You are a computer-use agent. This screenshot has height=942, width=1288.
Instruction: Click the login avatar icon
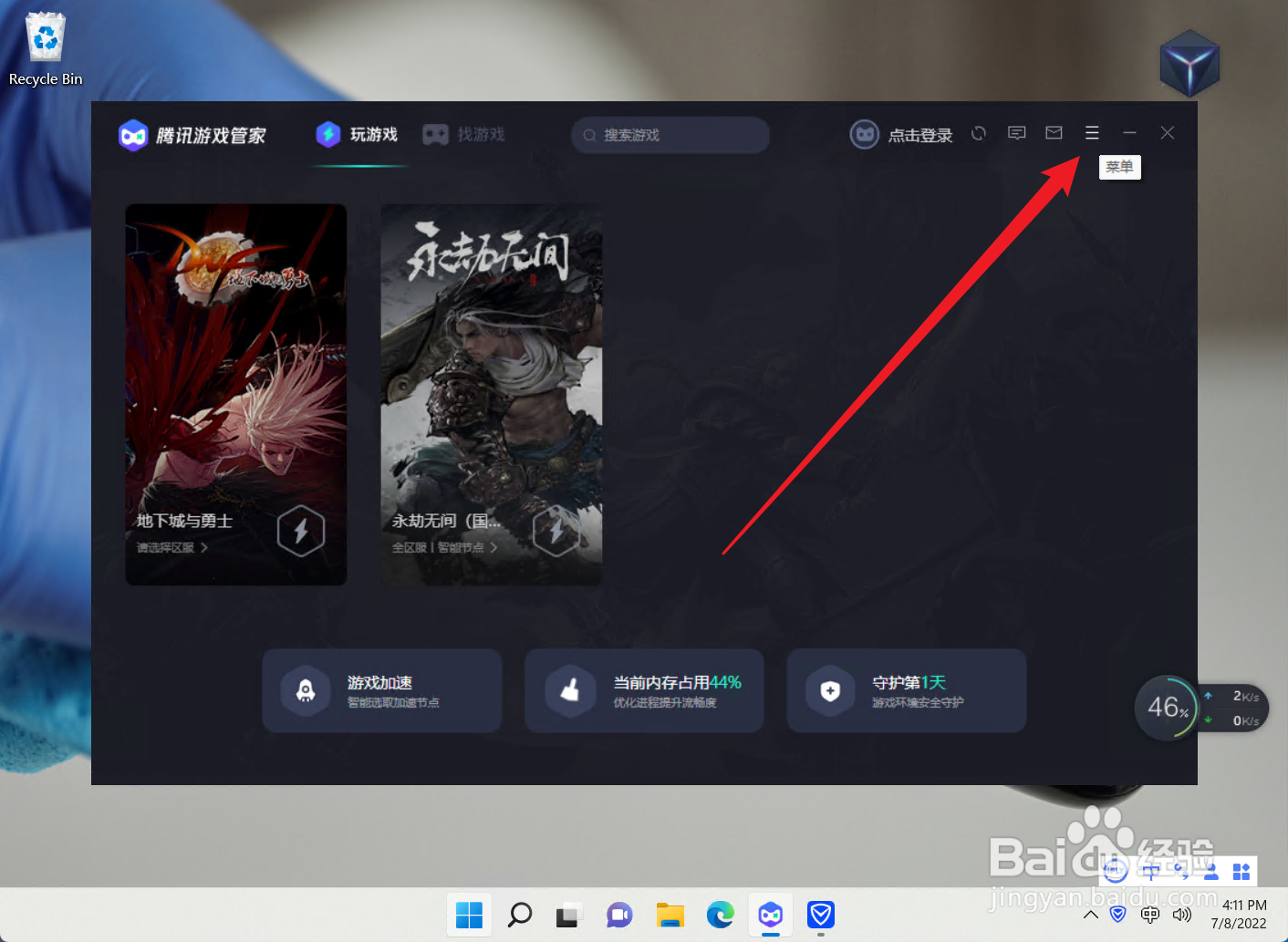865,134
